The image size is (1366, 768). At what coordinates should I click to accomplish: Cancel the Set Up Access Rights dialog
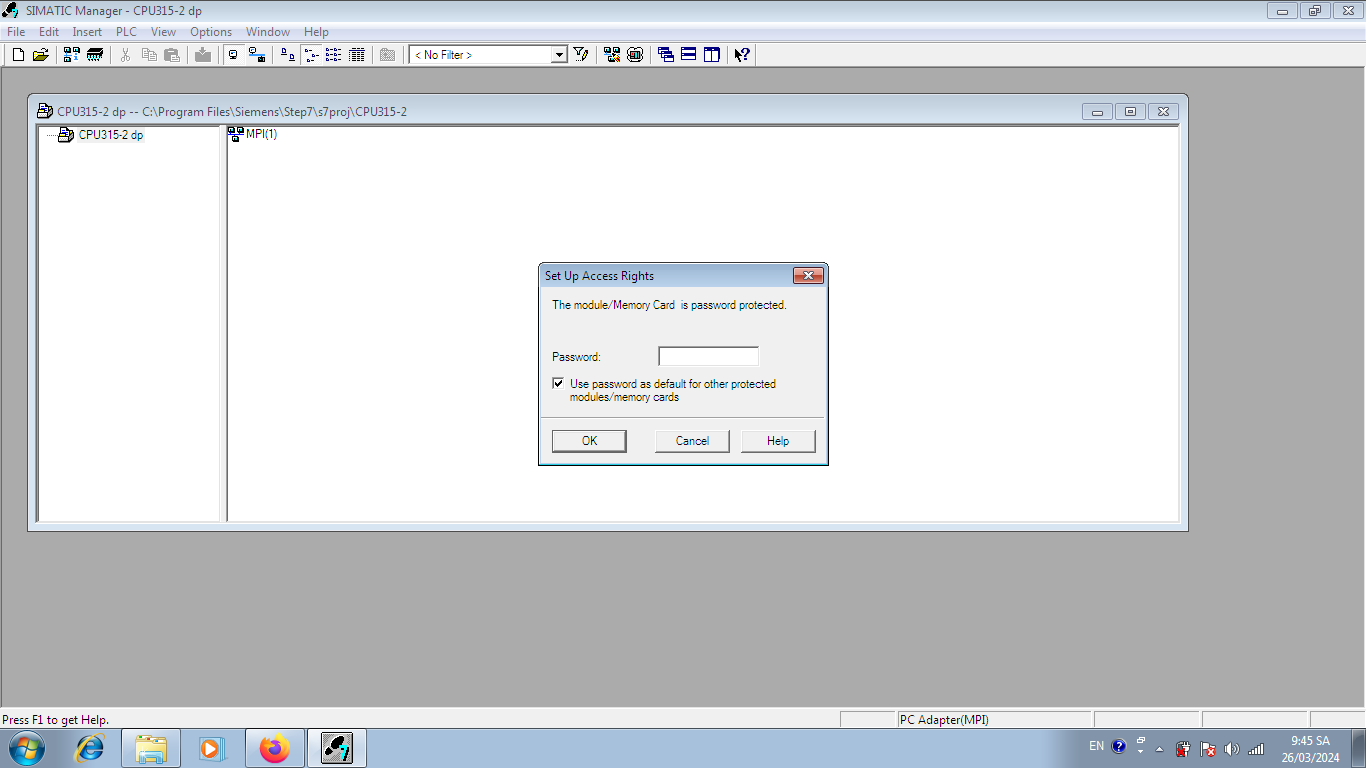pos(692,441)
